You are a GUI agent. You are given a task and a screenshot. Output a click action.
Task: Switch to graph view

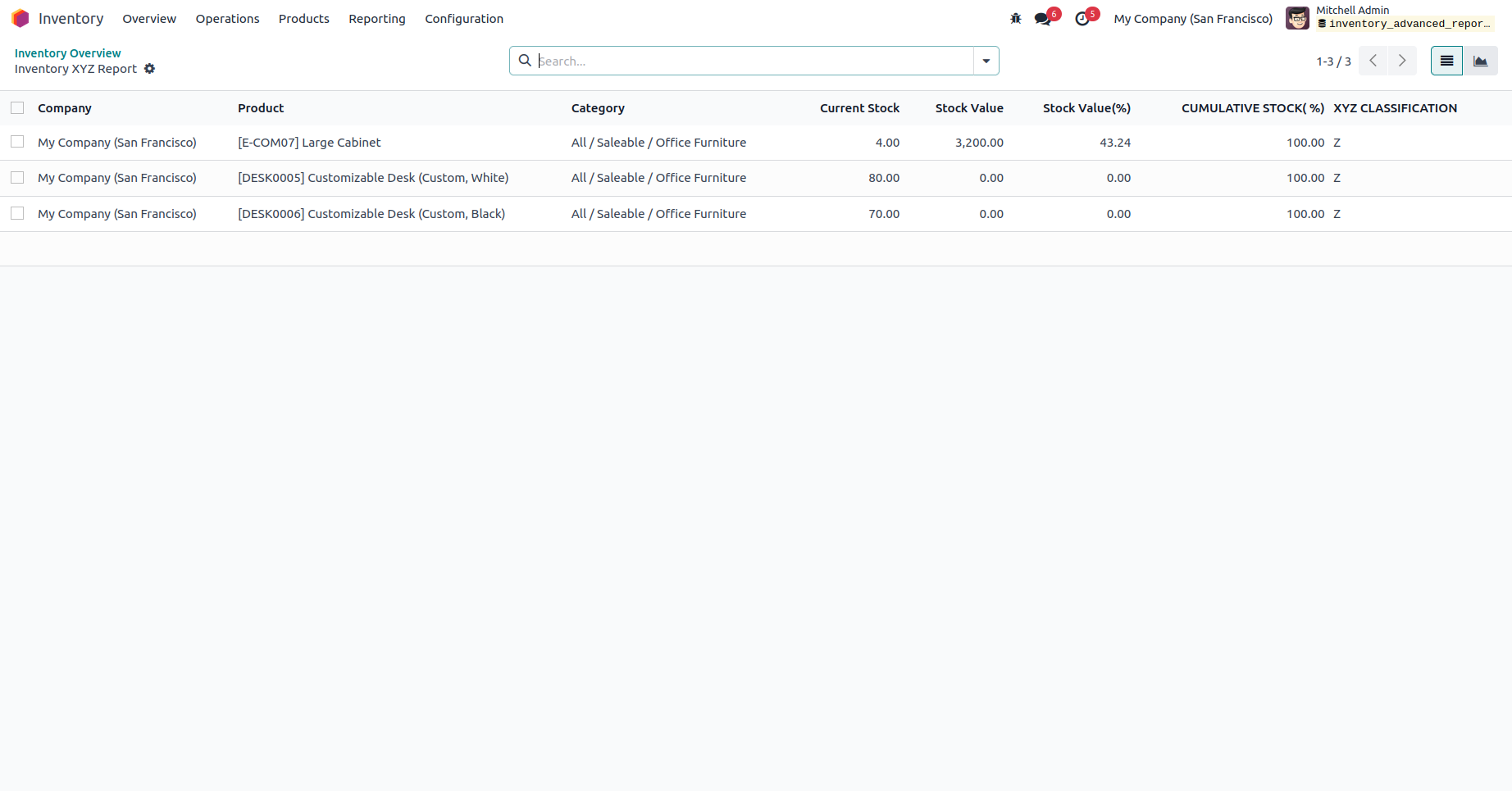pos(1480,61)
